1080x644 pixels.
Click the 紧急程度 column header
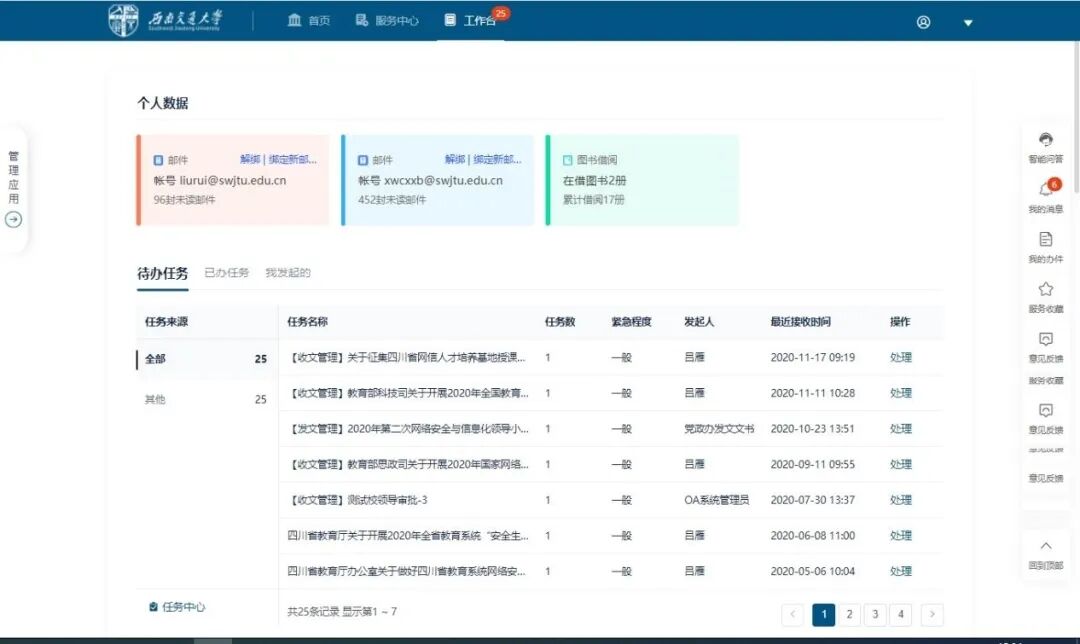click(x=631, y=322)
